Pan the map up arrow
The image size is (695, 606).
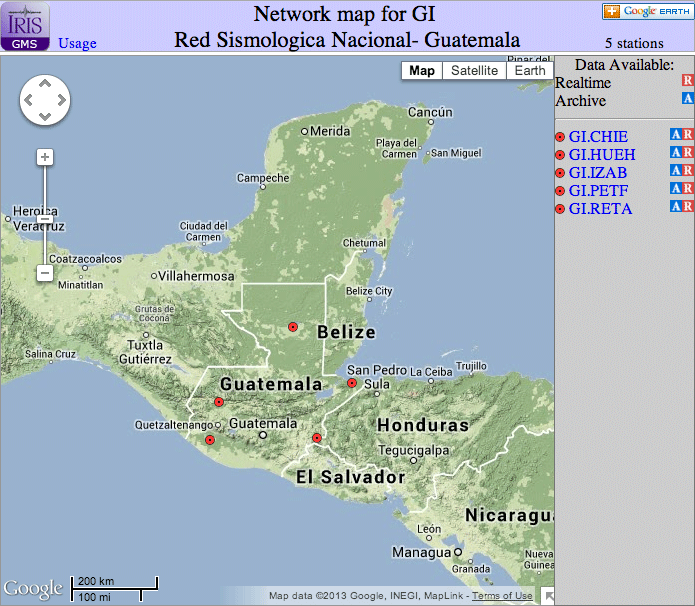tap(45, 83)
